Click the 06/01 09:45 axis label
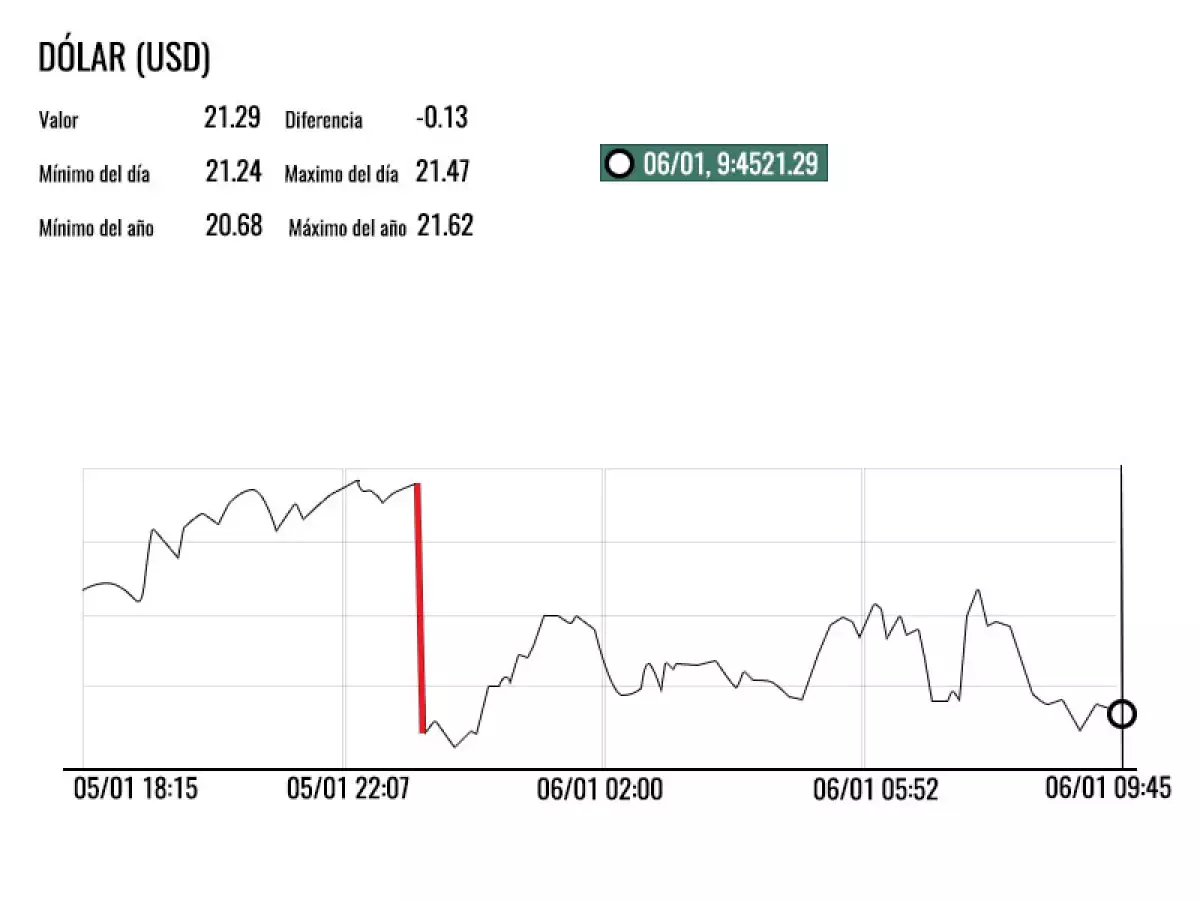Viewport: 1200px width, 900px height. pyautogui.click(x=1107, y=789)
